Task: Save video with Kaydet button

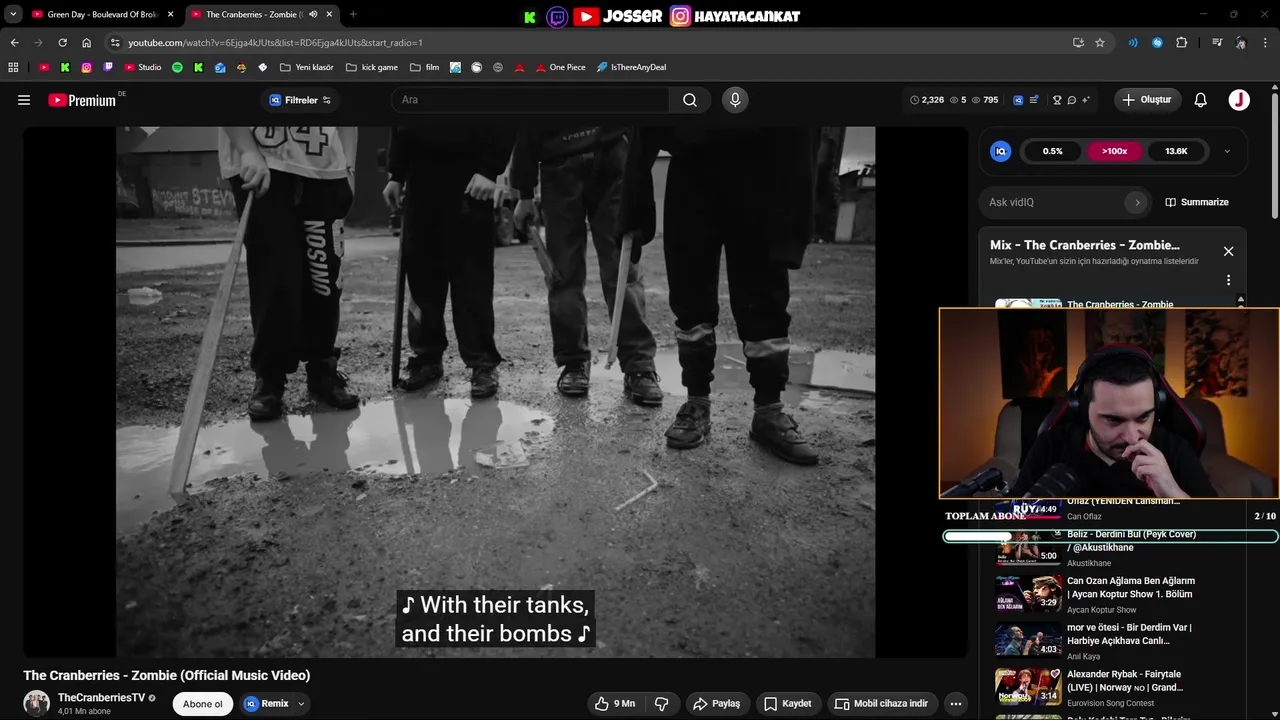Action: (788, 704)
